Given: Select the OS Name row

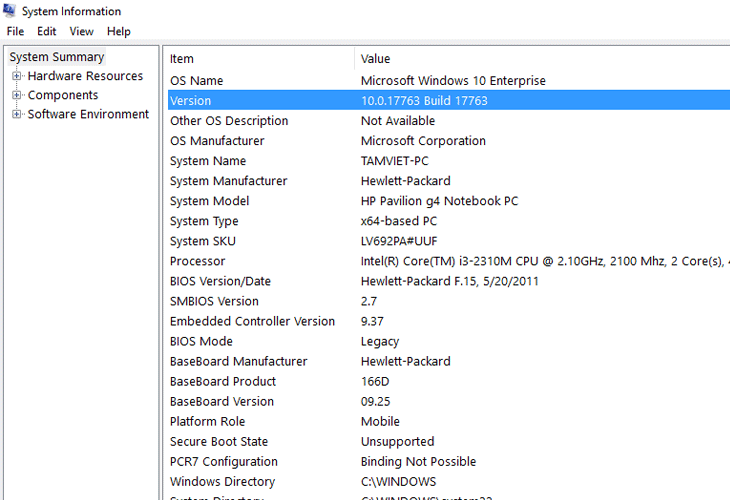Looking at the screenshot, I should 449,81.
